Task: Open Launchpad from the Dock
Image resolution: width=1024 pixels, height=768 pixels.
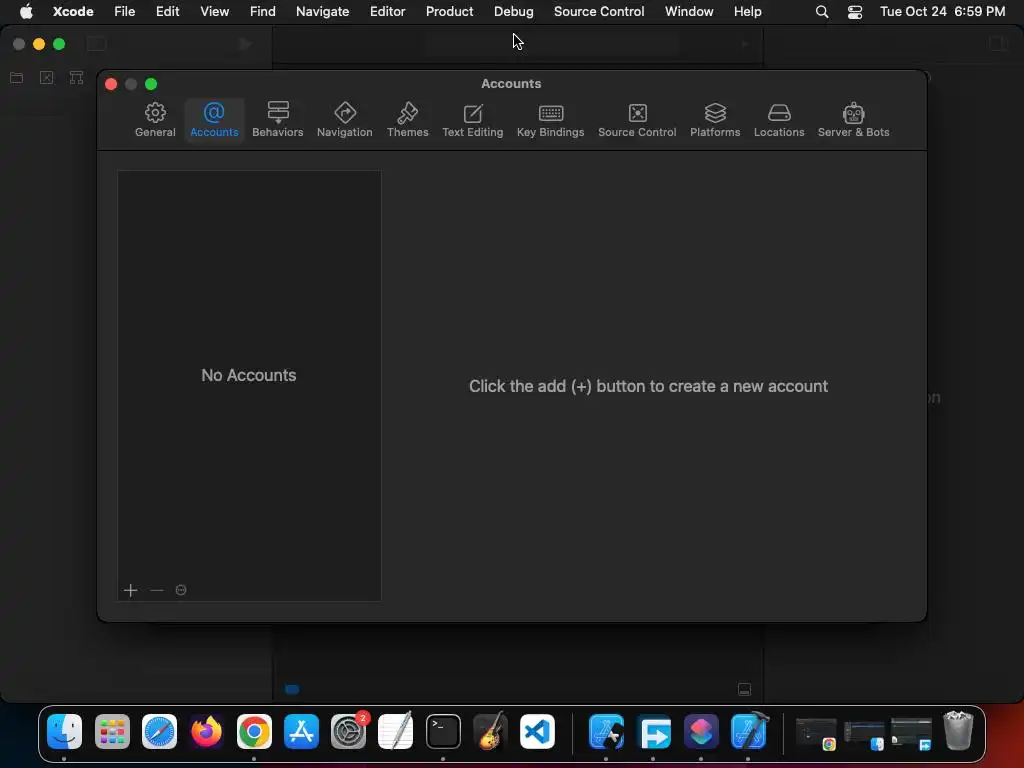Action: coord(112,731)
